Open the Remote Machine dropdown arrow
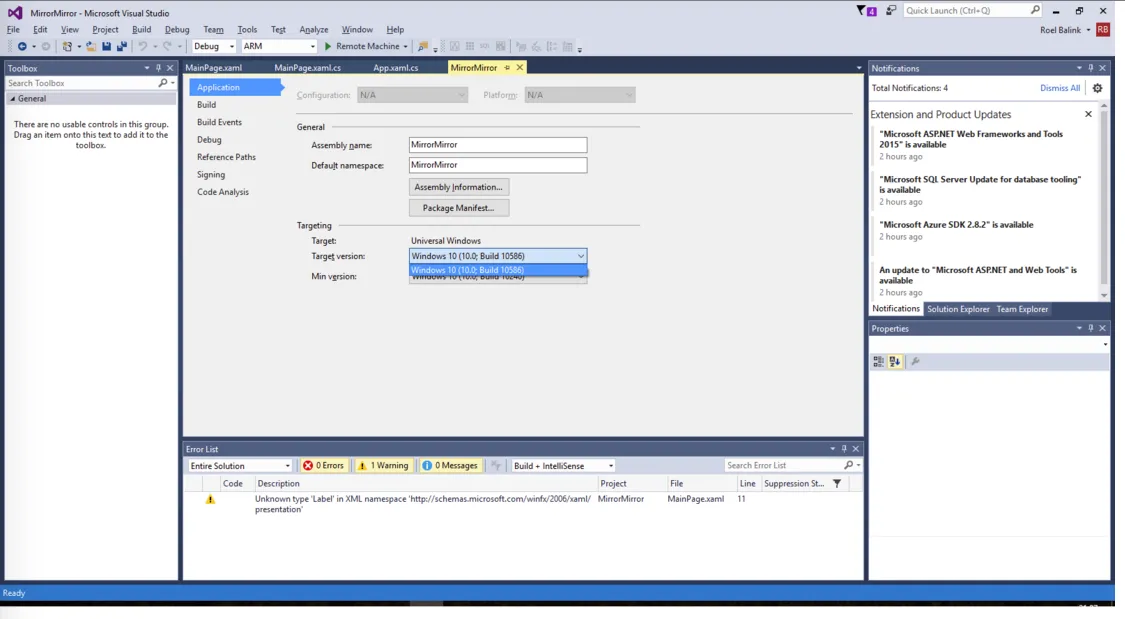The height and width of the screenshot is (619, 1125). 405,47
